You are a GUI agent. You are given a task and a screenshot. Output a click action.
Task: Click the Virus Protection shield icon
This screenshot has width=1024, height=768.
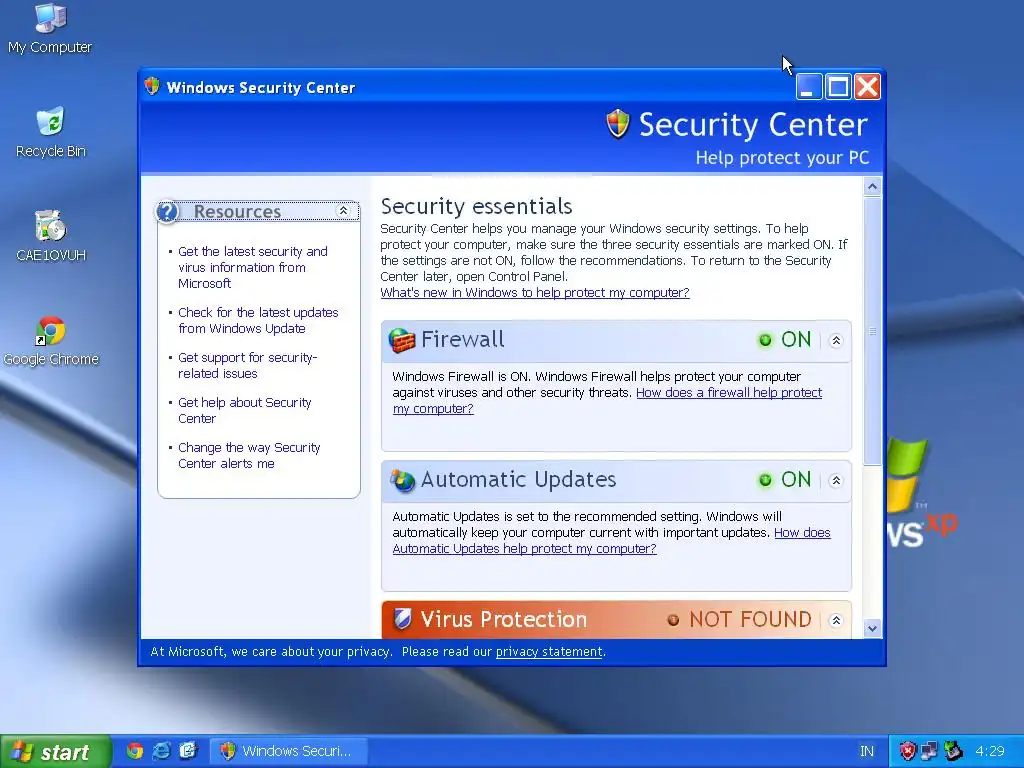point(403,619)
